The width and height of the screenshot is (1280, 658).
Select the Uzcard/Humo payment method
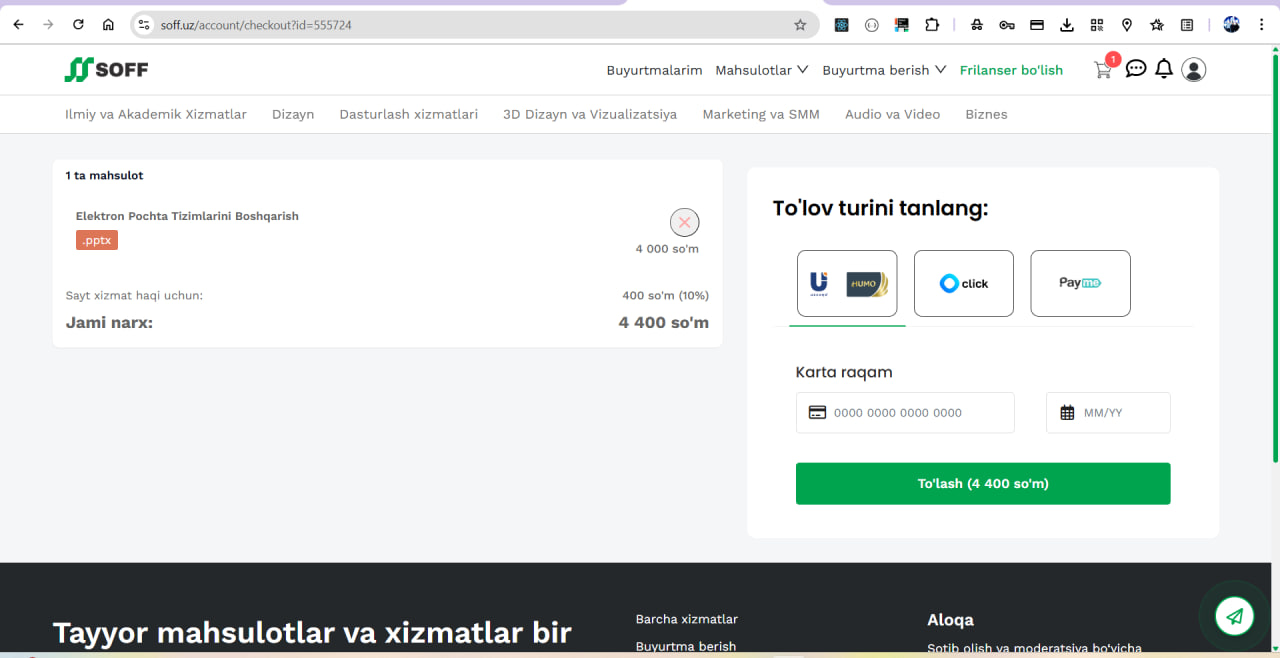tap(846, 283)
